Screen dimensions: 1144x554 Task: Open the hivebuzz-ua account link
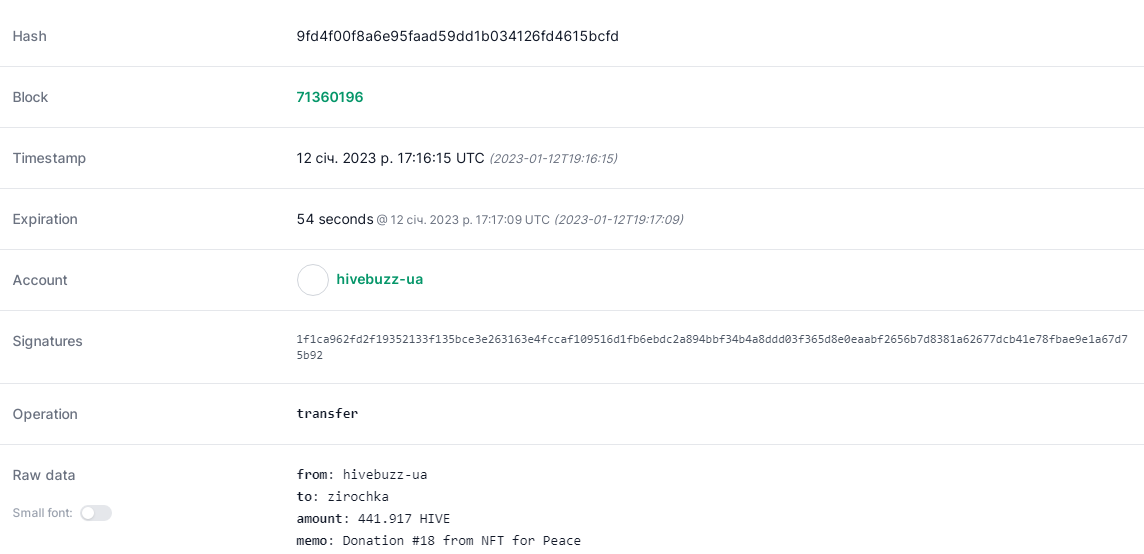point(379,280)
